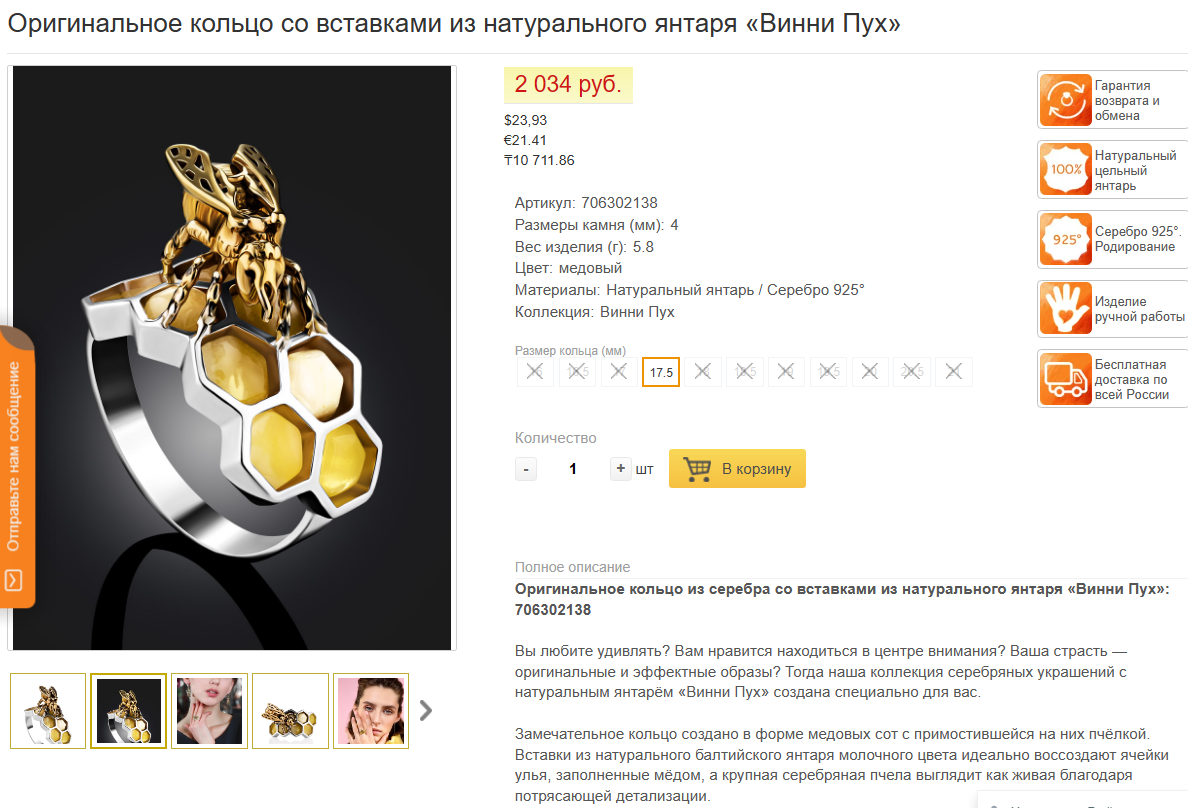This screenshot has width=1188, height=808.
Task: Click the return and exchange guarantee icon
Action: [1065, 100]
